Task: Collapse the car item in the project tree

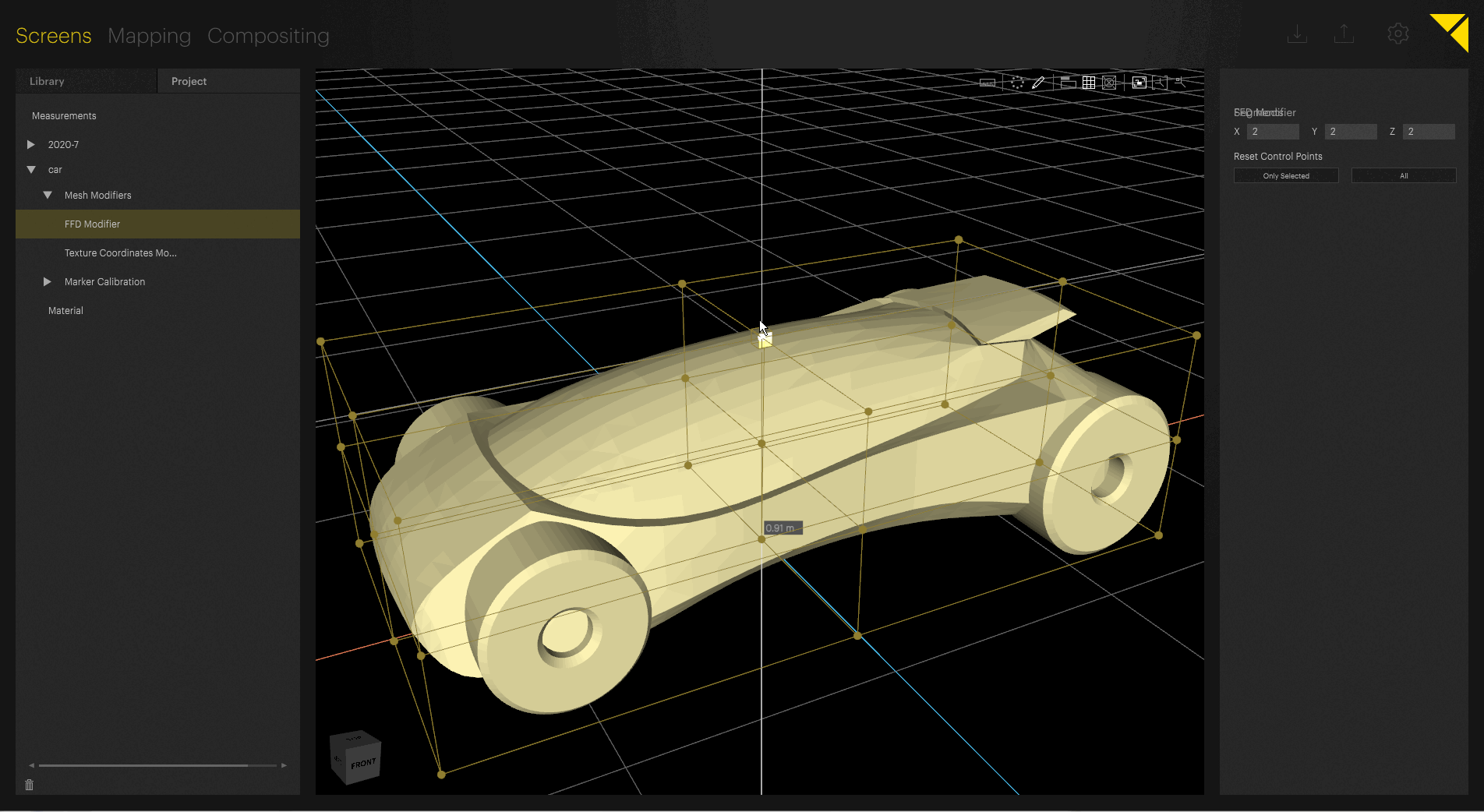Action: coord(31,169)
